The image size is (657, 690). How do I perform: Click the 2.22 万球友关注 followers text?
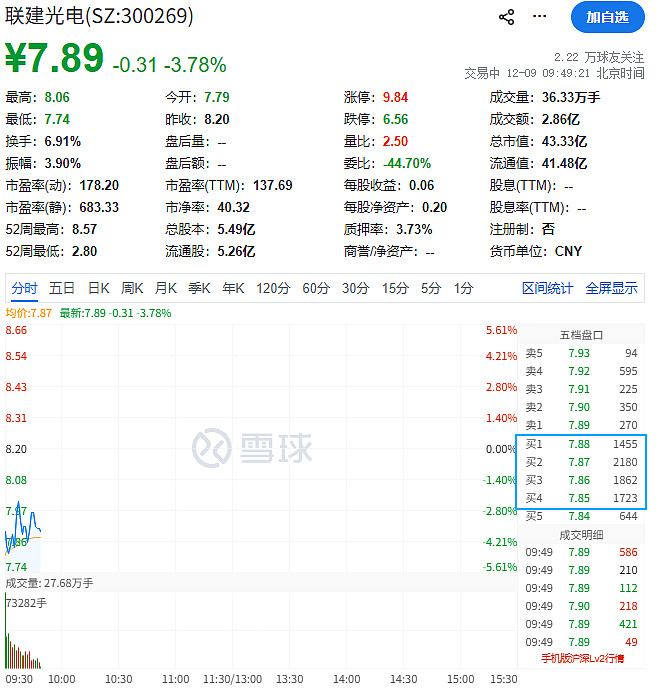tap(599, 57)
